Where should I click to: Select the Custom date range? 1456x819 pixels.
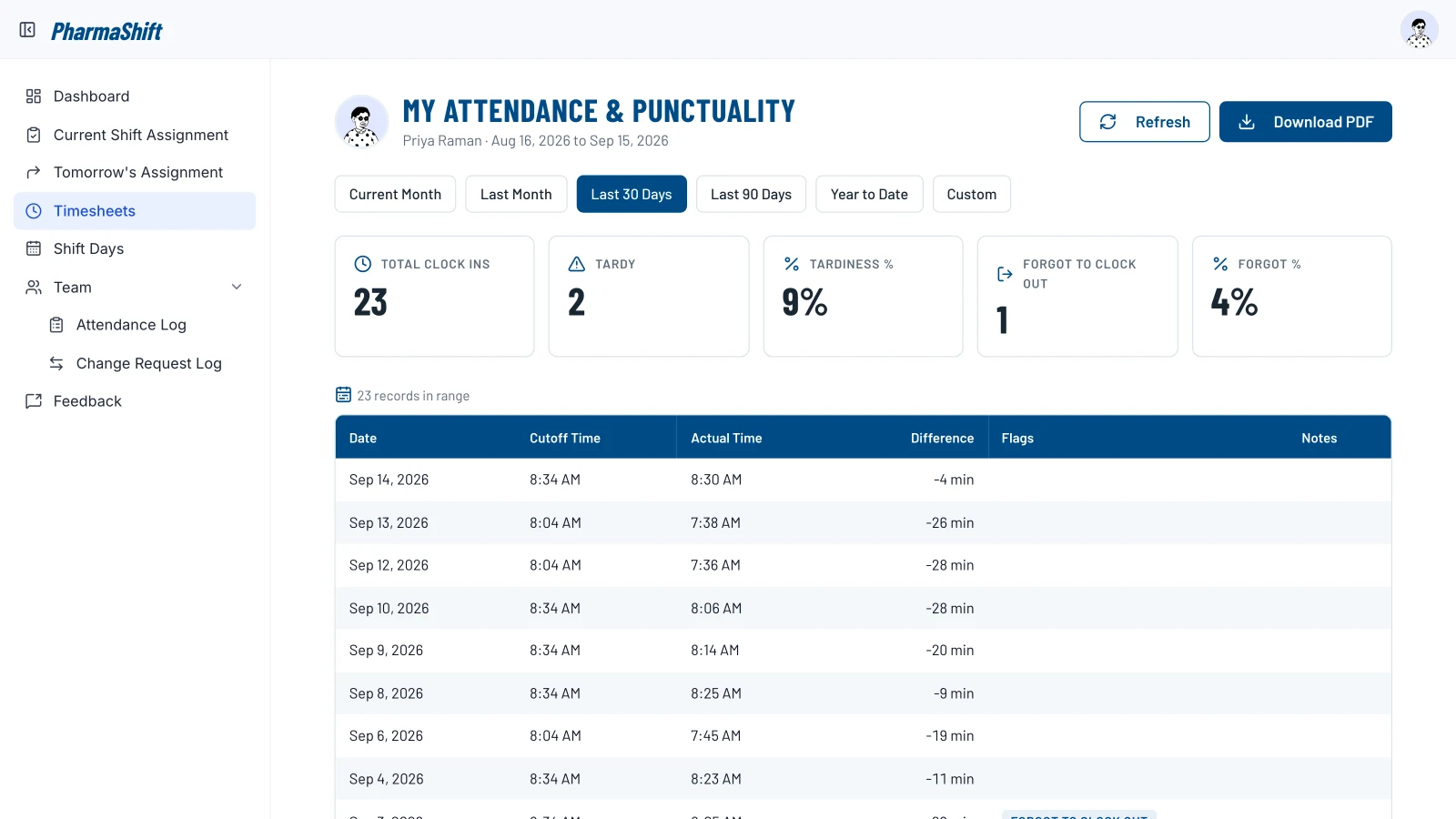click(972, 195)
